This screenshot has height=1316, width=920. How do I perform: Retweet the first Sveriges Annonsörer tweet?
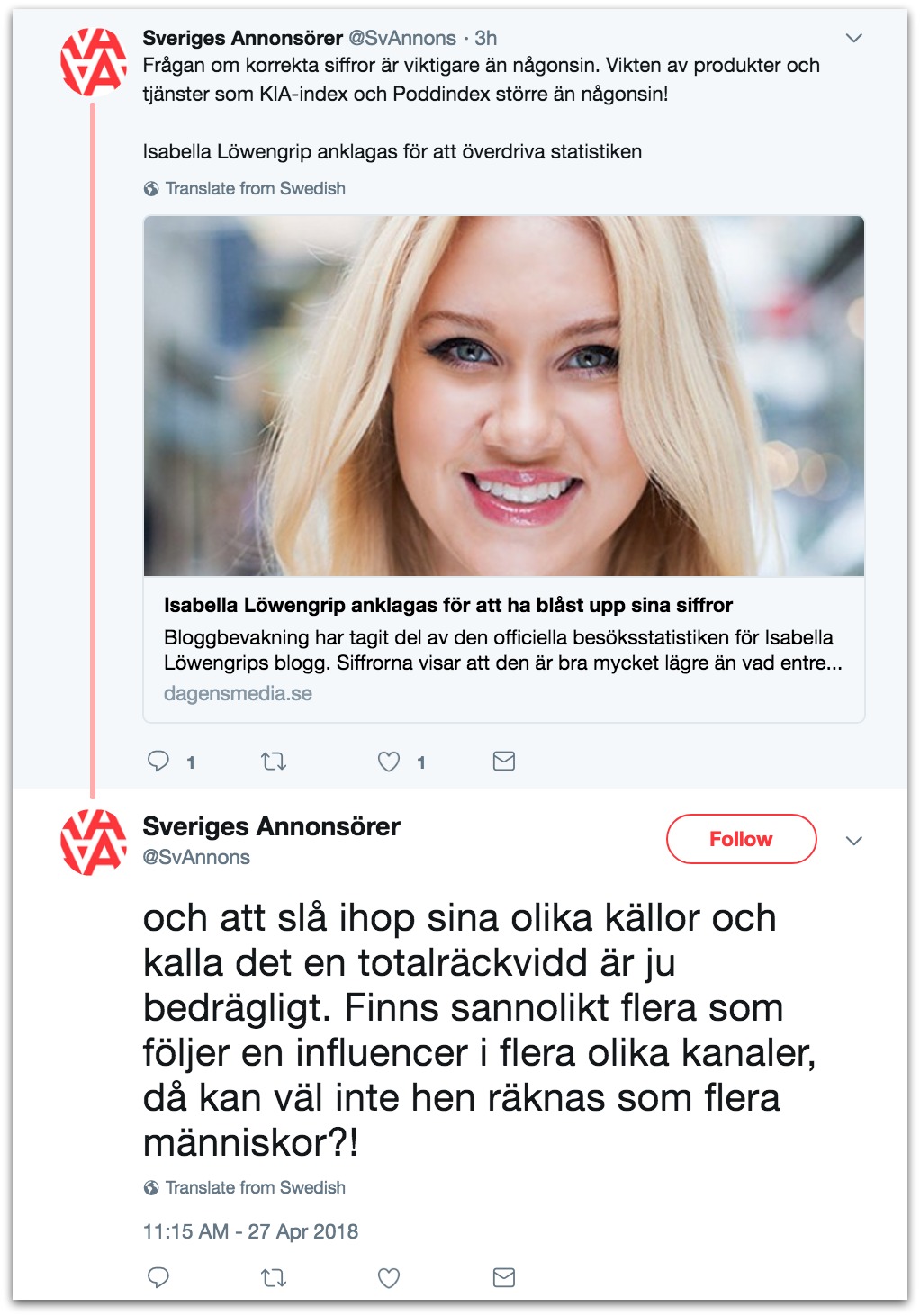[274, 762]
